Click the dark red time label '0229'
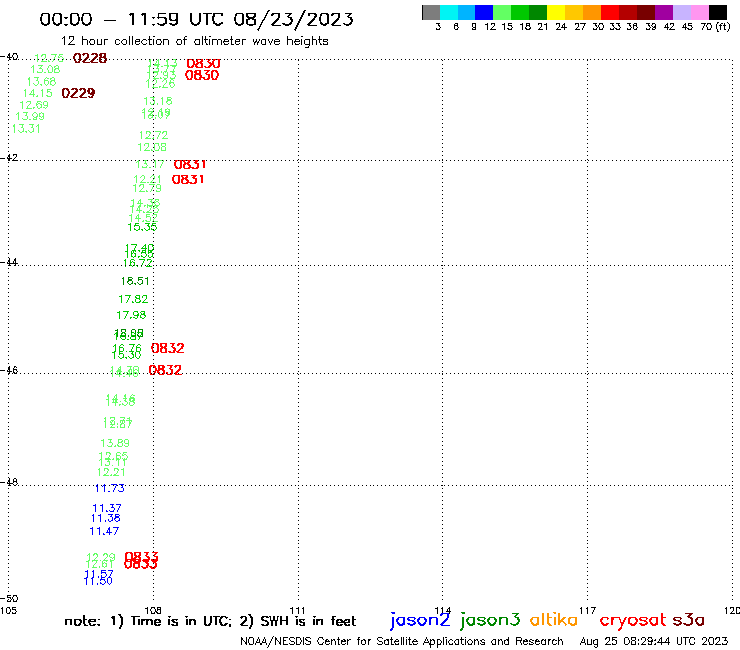Screen dimensions: 740x650 (78, 93)
